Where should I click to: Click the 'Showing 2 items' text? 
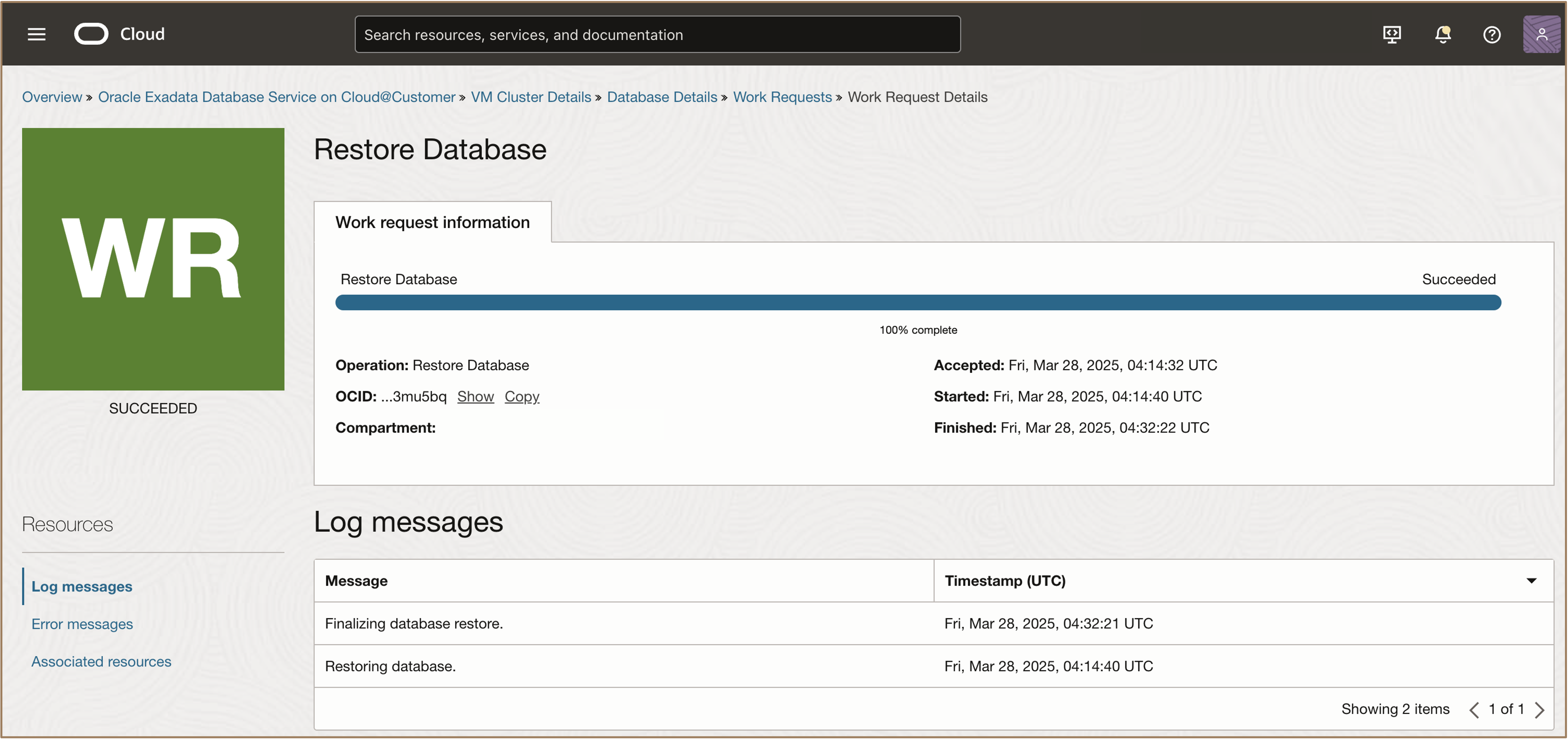coord(1395,709)
